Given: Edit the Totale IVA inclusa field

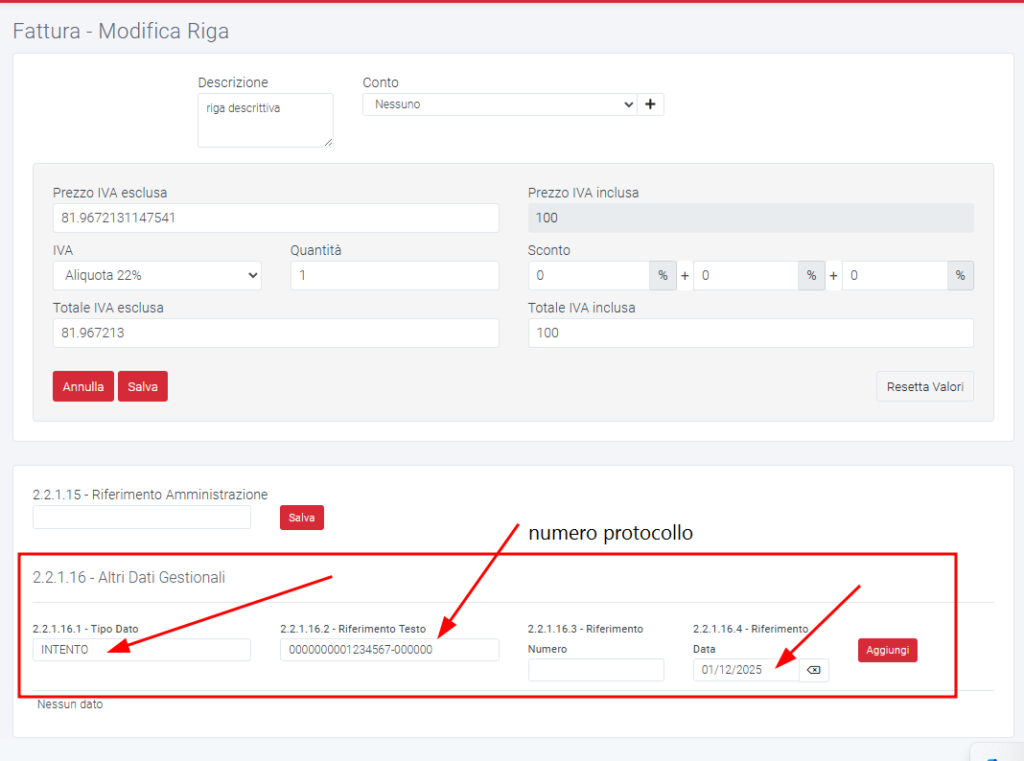Looking at the screenshot, I should (750, 333).
